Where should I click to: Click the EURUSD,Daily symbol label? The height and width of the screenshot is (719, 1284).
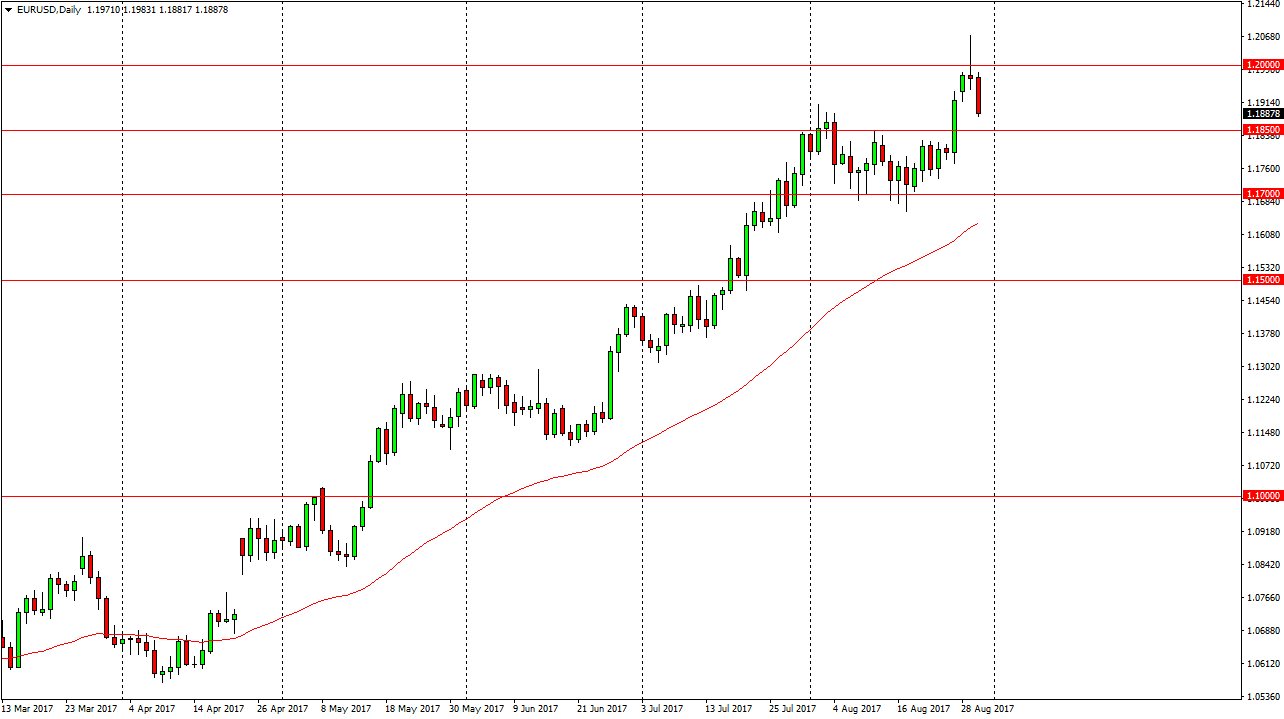(x=50, y=9)
